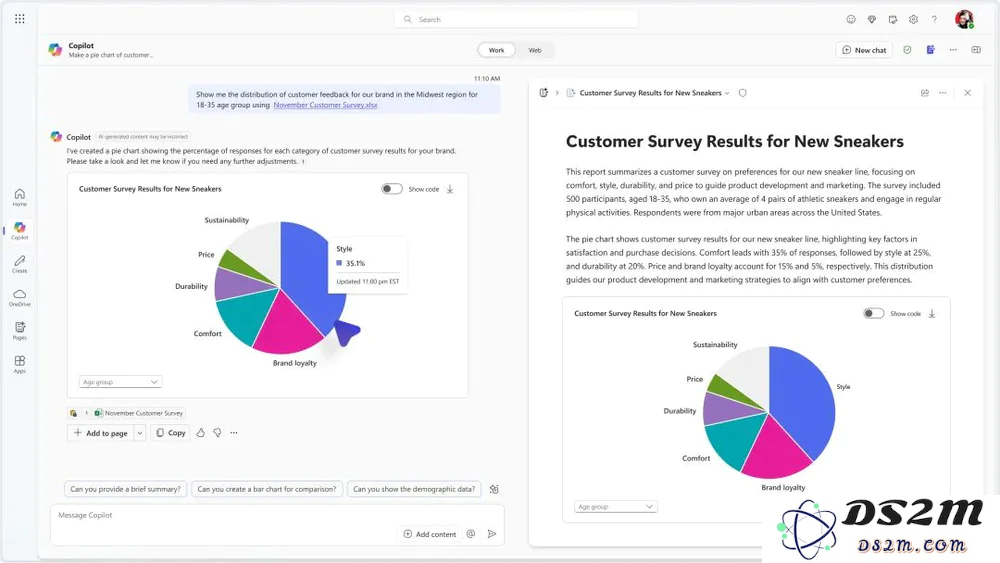Click the send message arrow
1000x563 pixels.
click(x=492, y=534)
